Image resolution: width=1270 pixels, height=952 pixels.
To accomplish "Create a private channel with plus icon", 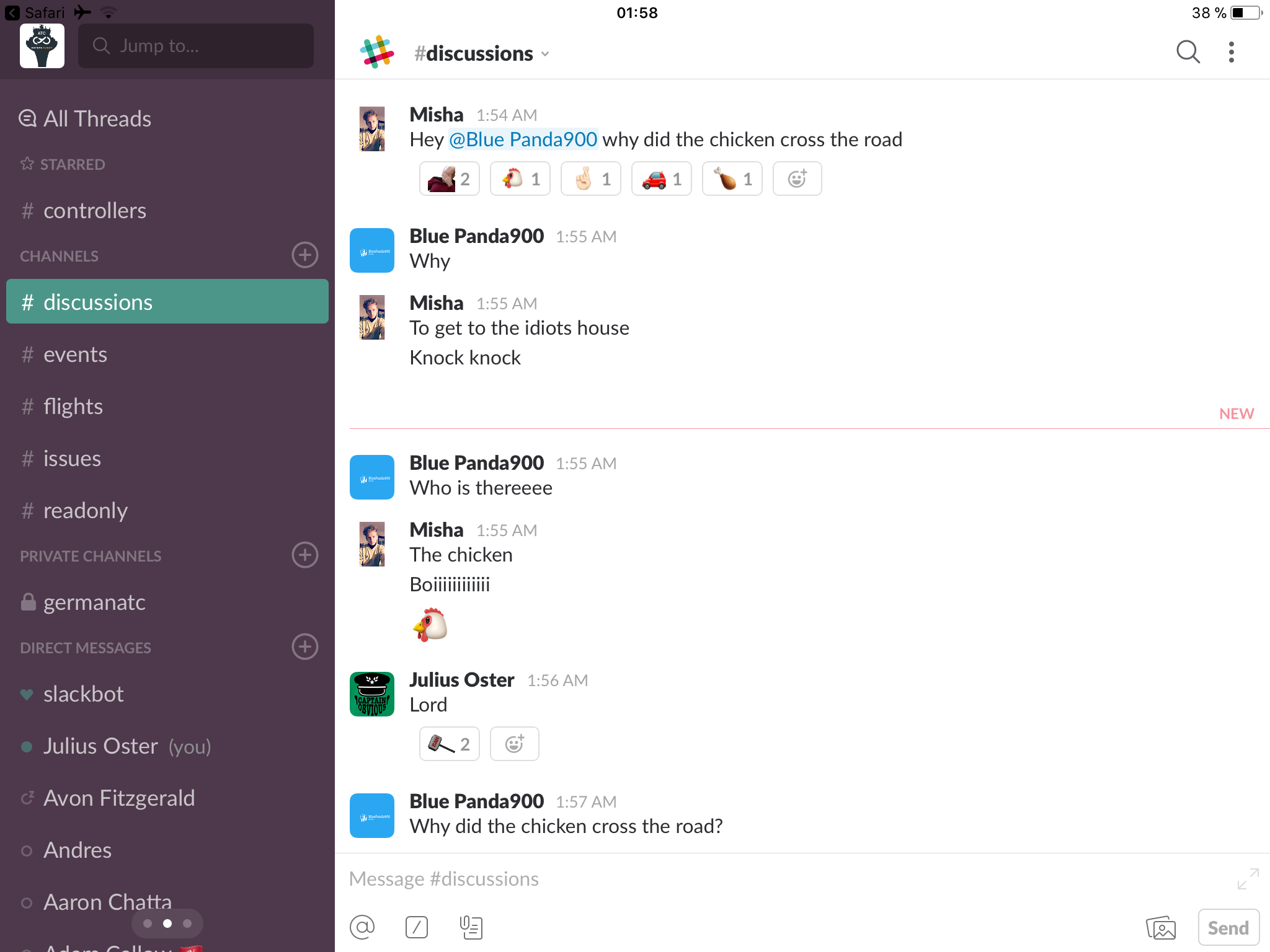I will 305,555.
